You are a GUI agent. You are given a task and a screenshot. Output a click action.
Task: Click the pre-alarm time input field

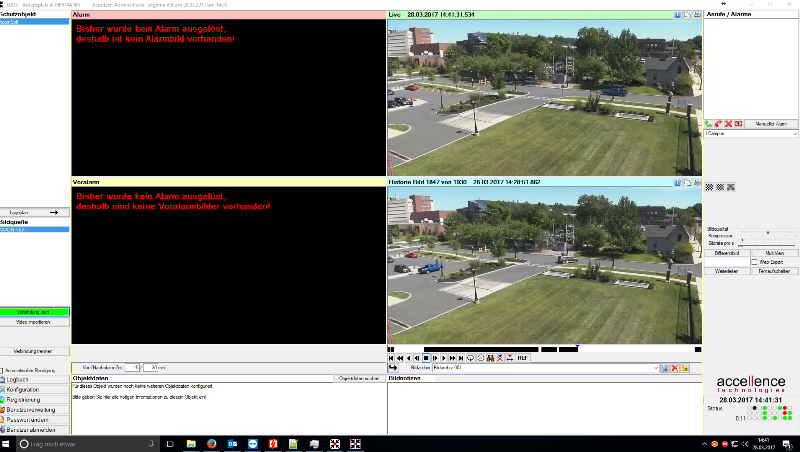(132, 367)
